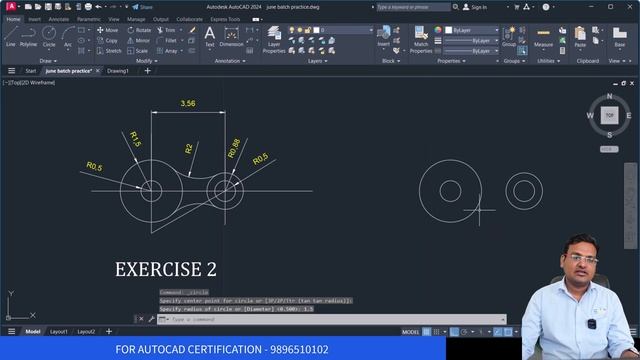640x360 pixels.
Task: Toggle snap mode in status bar
Action: pos(436,332)
